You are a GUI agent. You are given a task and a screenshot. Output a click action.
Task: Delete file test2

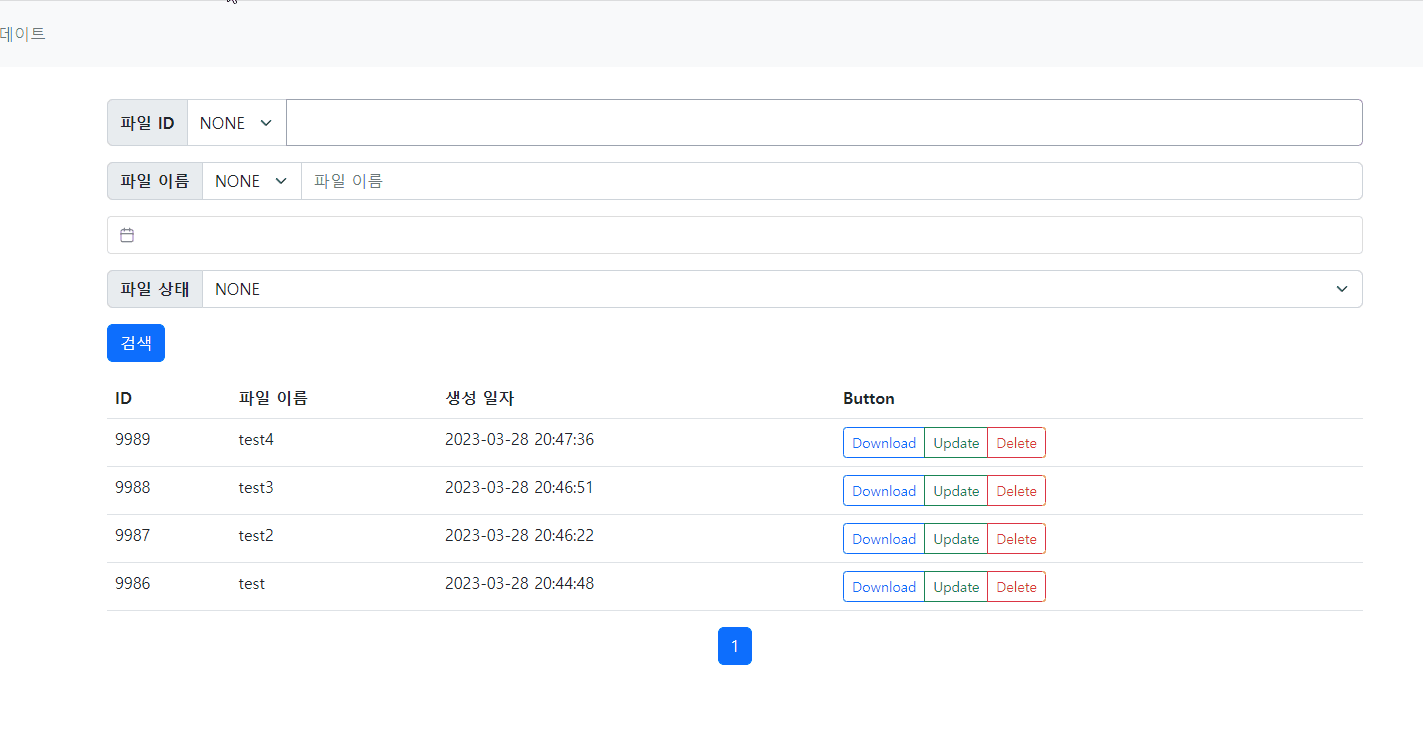tap(1016, 539)
